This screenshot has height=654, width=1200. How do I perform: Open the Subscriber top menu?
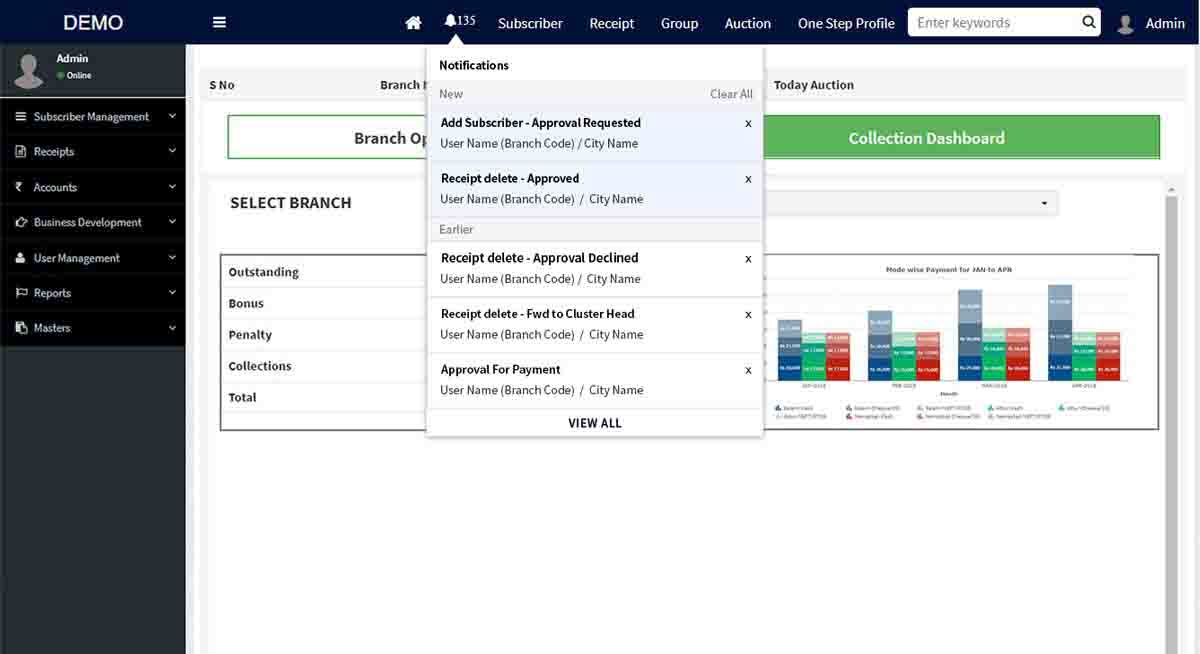click(530, 23)
